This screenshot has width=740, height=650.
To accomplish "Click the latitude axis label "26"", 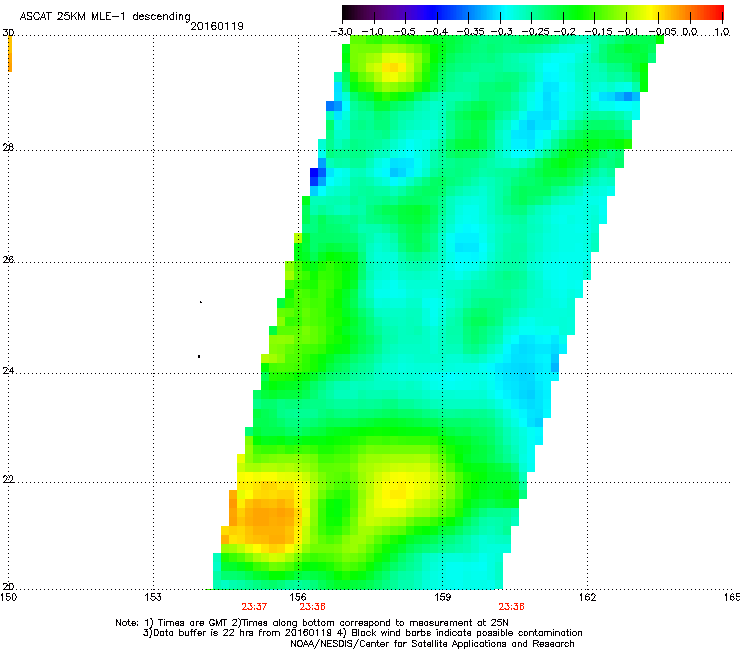I will coord(8,259).
